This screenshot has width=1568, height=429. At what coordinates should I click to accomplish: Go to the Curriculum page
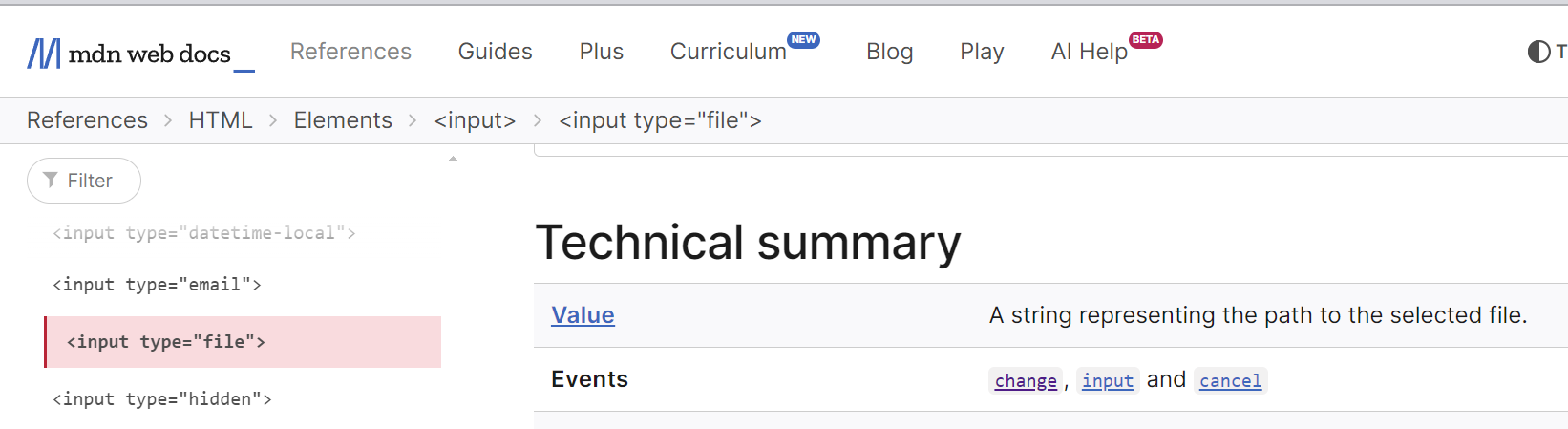coord(729,52)
